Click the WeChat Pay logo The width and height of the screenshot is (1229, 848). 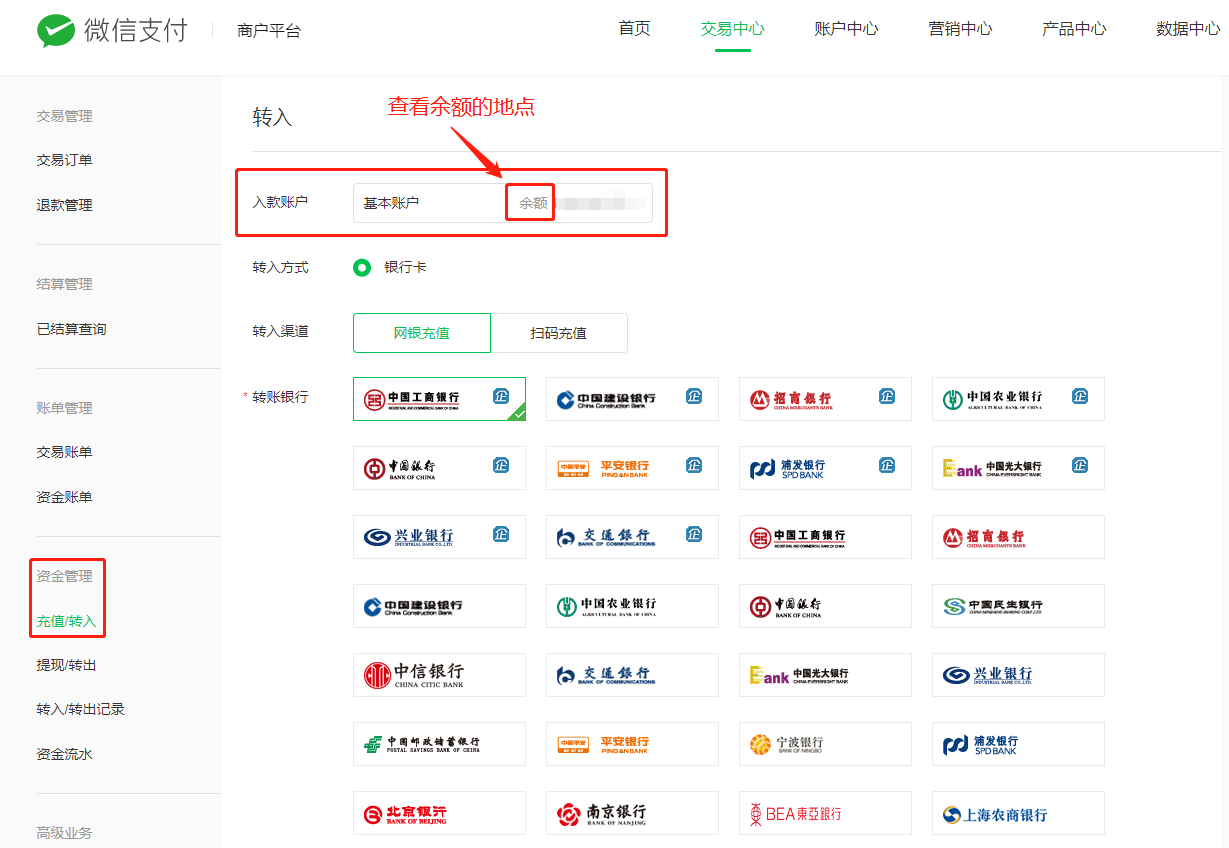click(x=112, y=31)
